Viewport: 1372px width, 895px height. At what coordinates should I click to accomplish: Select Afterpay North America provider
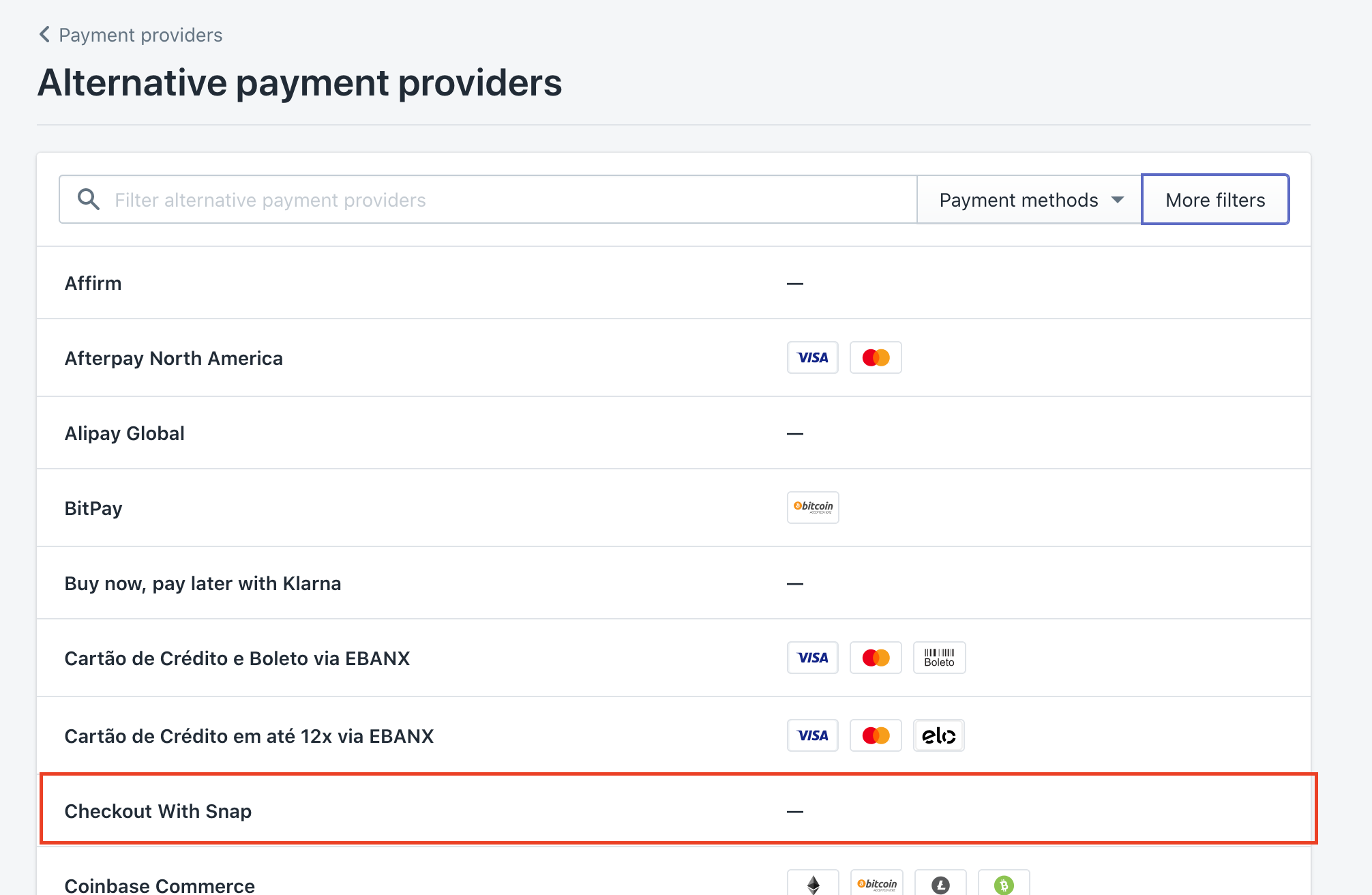674,357
